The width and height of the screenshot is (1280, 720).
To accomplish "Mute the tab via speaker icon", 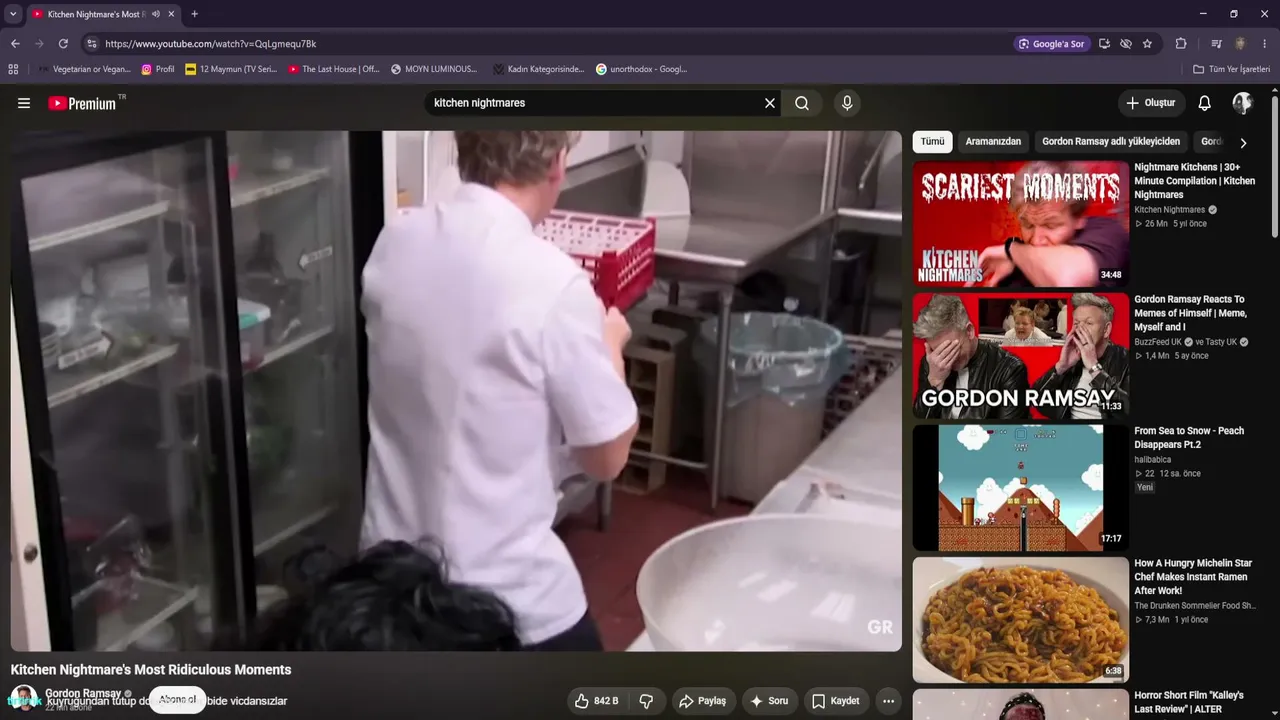I will pos(155,14).
